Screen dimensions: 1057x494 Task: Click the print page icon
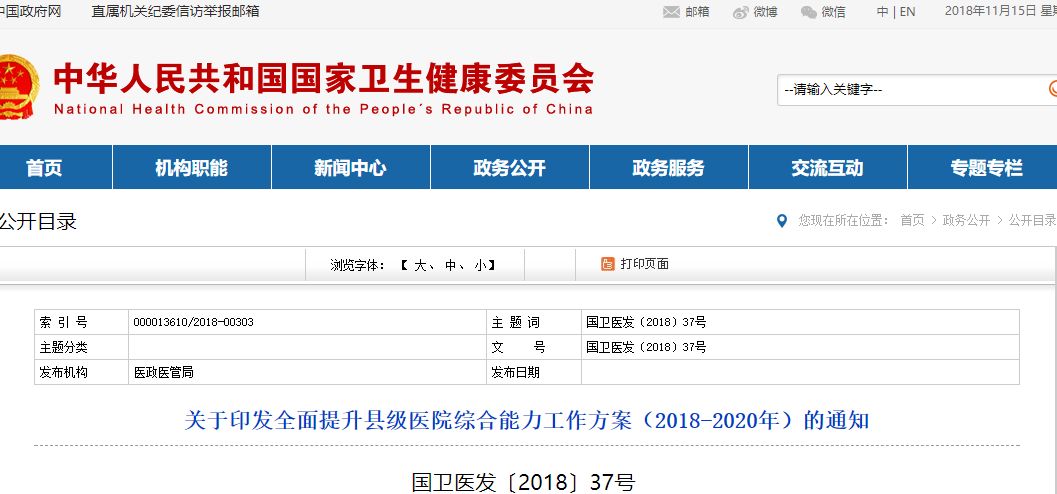pos(607,264)
